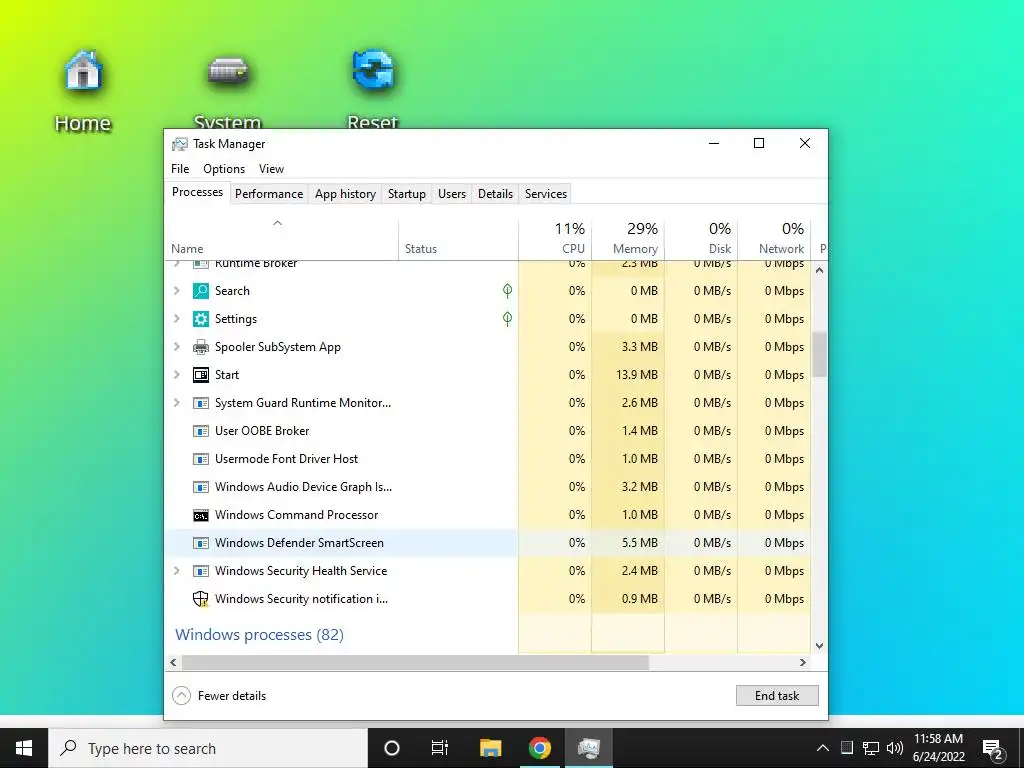1024x768 pixels.
Task: Open the Reset desktop shortcut
Action: point(373,91)
